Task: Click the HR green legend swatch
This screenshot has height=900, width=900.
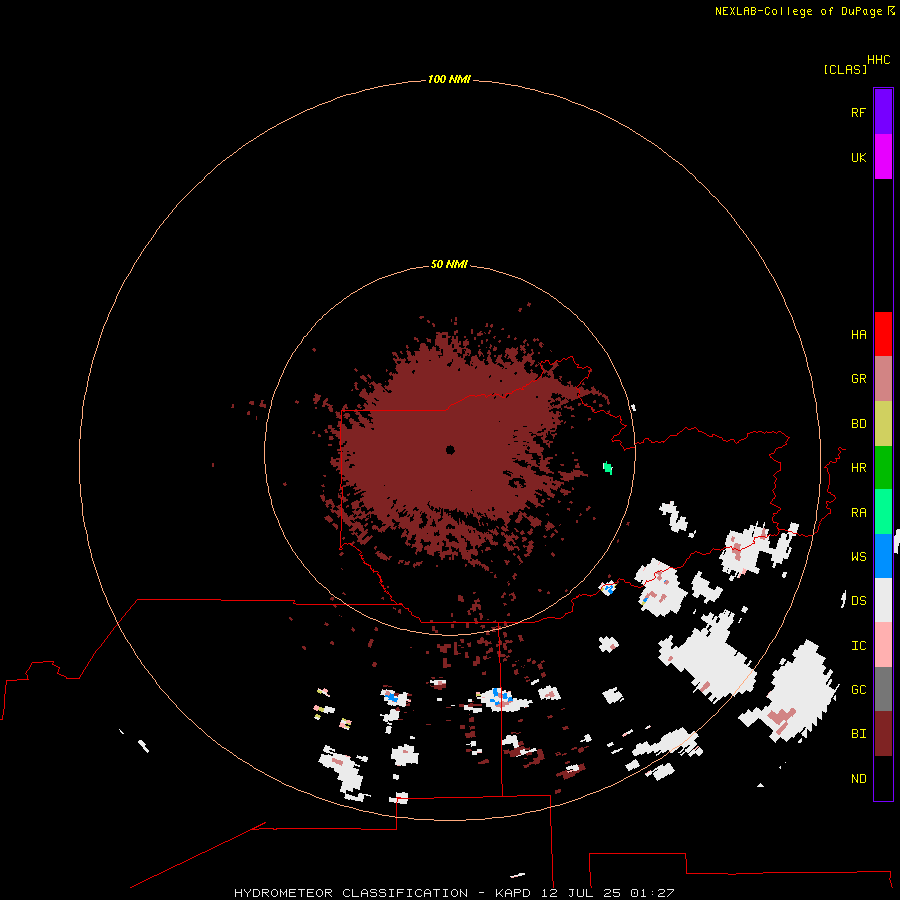Action: (883, 468)
